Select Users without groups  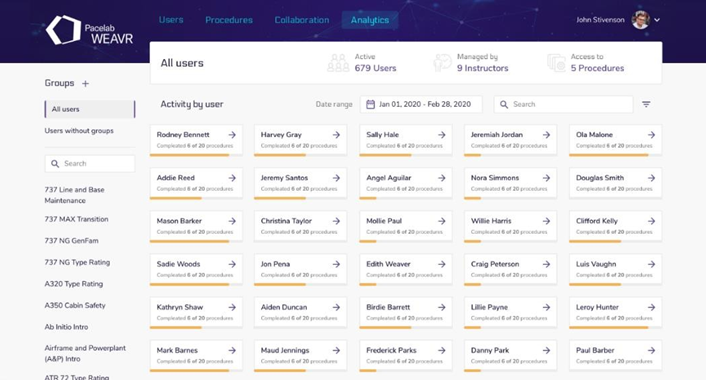(79, 131)
